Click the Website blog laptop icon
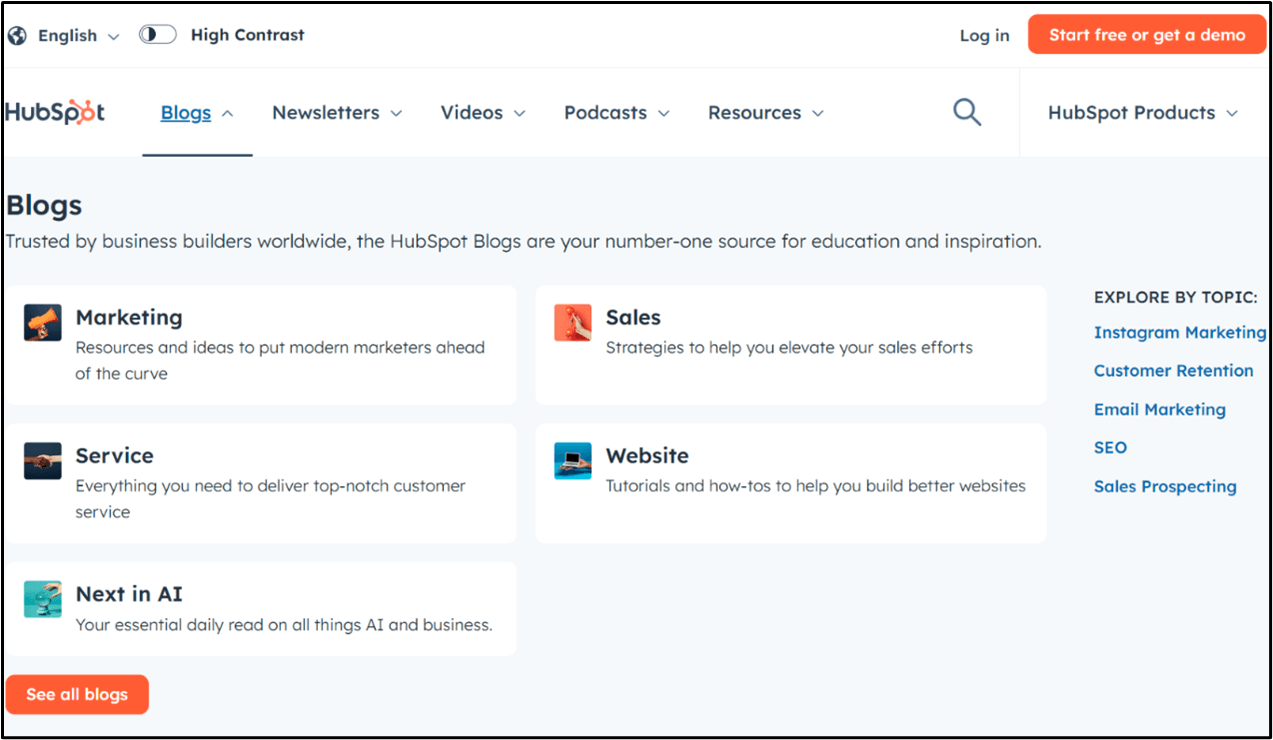The height and width of the screenshot is (740, 1273). coord(573,461)
